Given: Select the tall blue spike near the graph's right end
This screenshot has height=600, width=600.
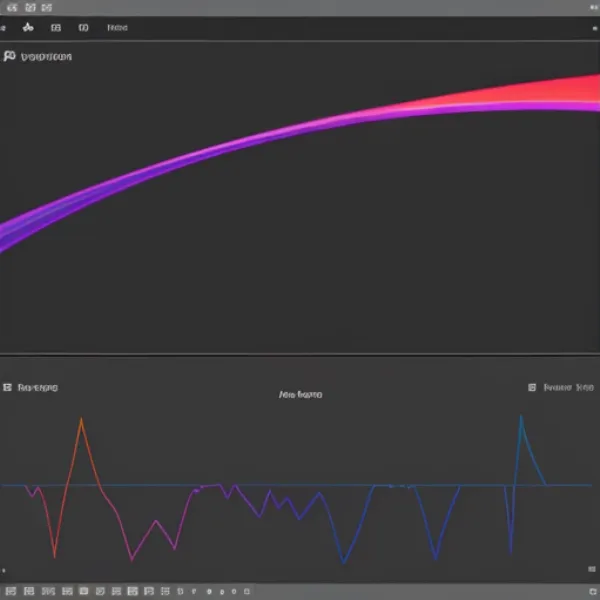Looking at the screenshot, I should (521, 417).
